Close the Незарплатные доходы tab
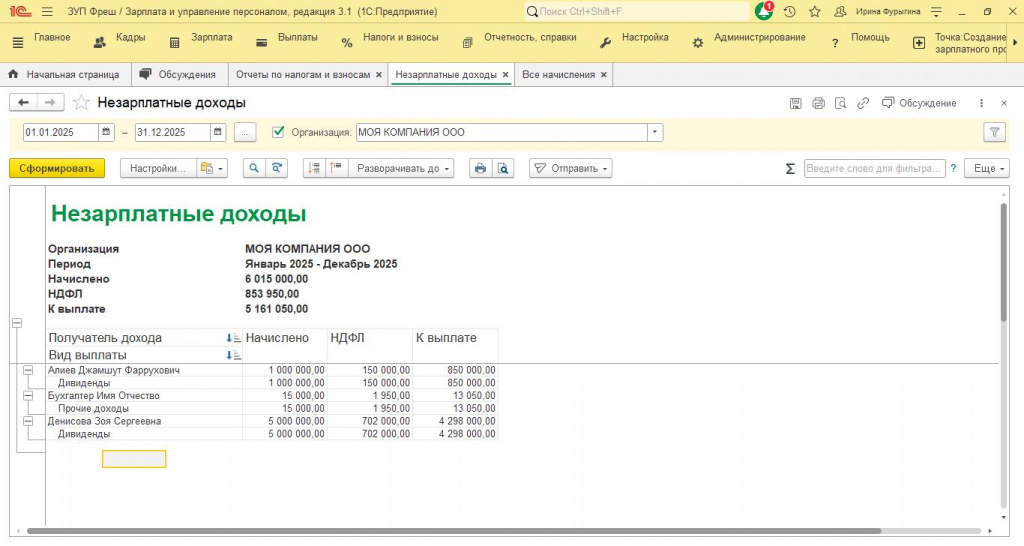Viewport: 1024px width, 546px height. (505, 74)
